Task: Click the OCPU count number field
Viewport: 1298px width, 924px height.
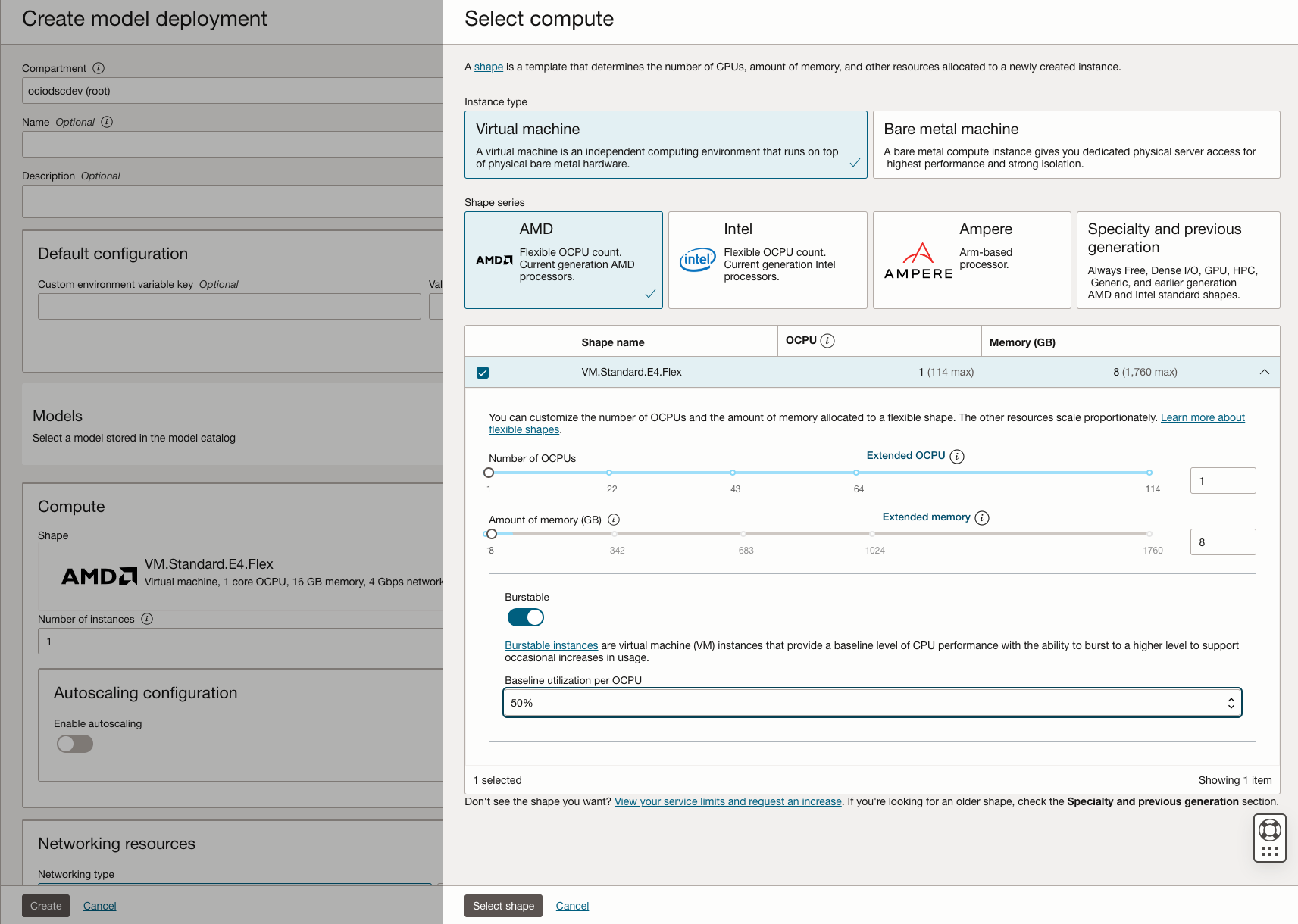Action: (x=1222, y=481)
